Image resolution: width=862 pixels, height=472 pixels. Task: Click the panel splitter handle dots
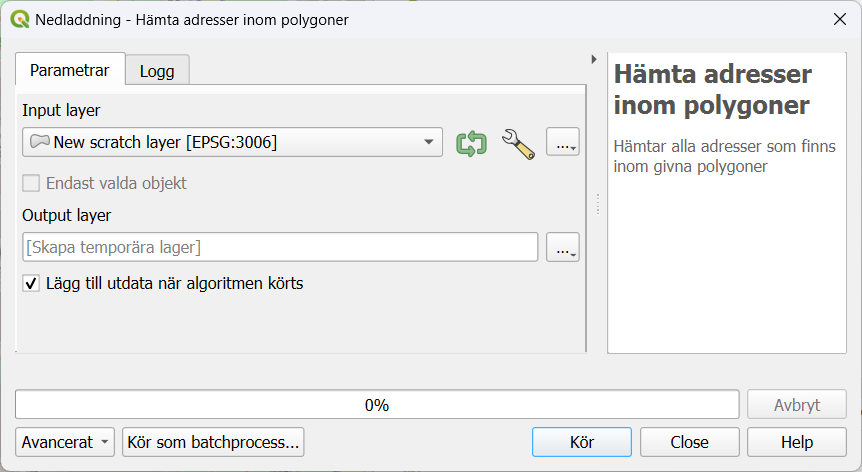click(x=598, y=204)
